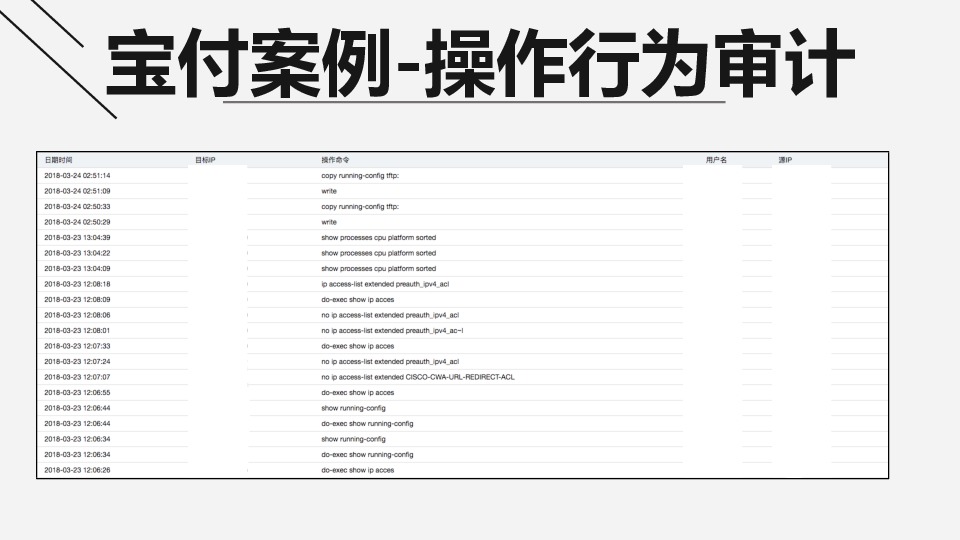Click the 'write' command in the 02:51:09 row
This screenshot has width=960, height=540.
pyautogui.click(x=329, y=191)
